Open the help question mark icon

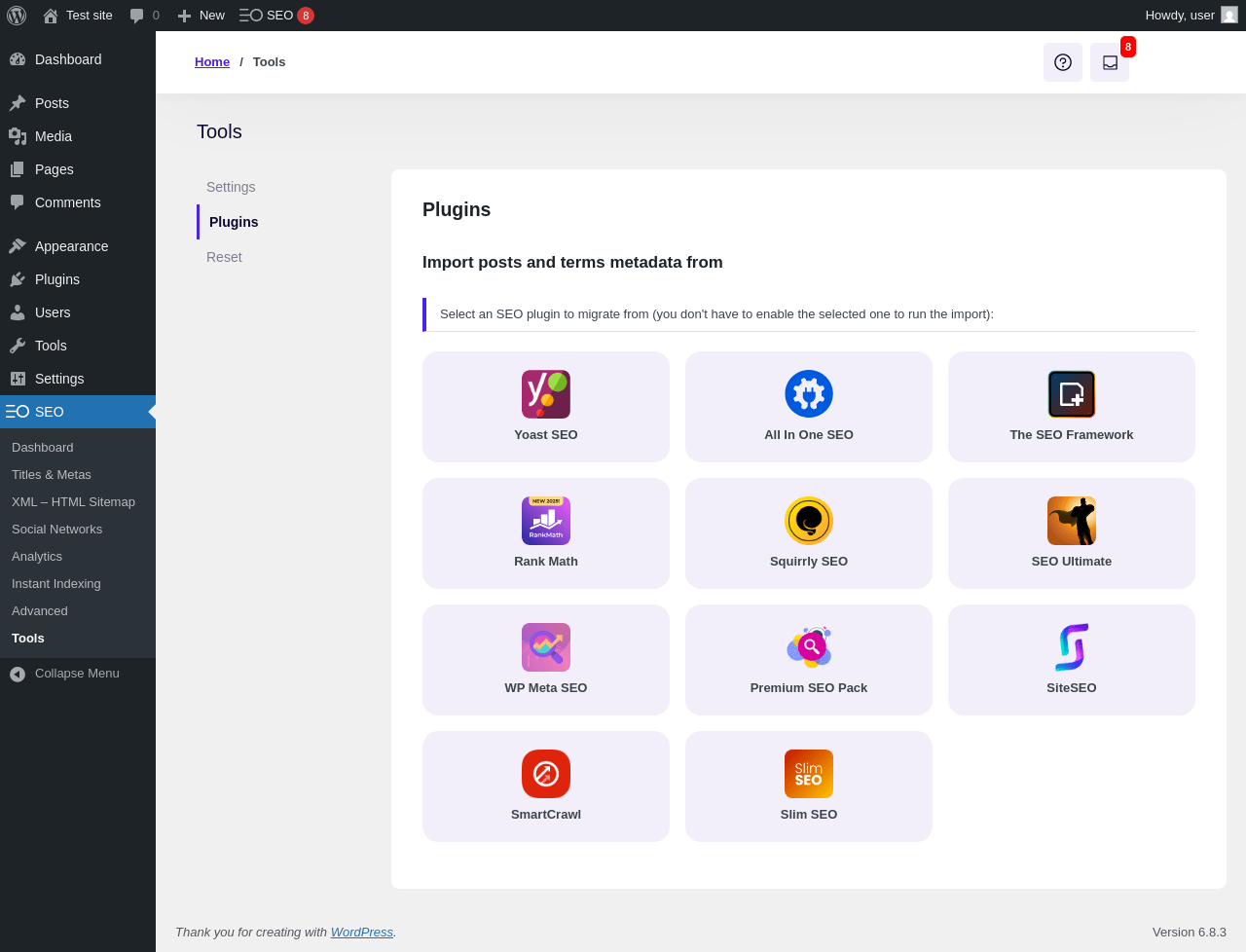1063,62
